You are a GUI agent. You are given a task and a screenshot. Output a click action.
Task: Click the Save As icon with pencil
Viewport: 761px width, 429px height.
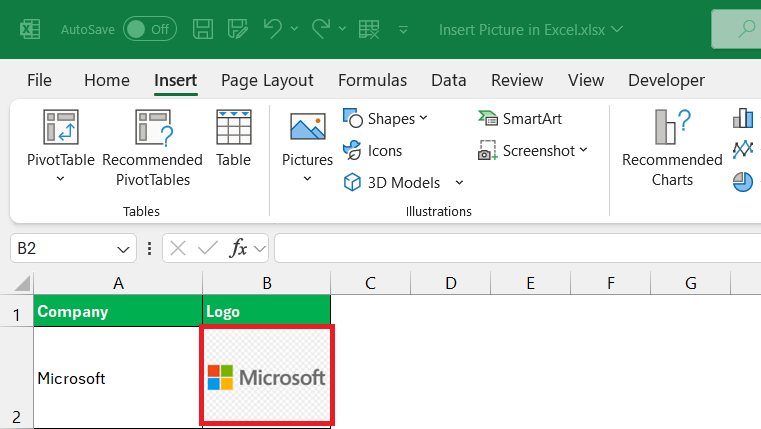238,29
